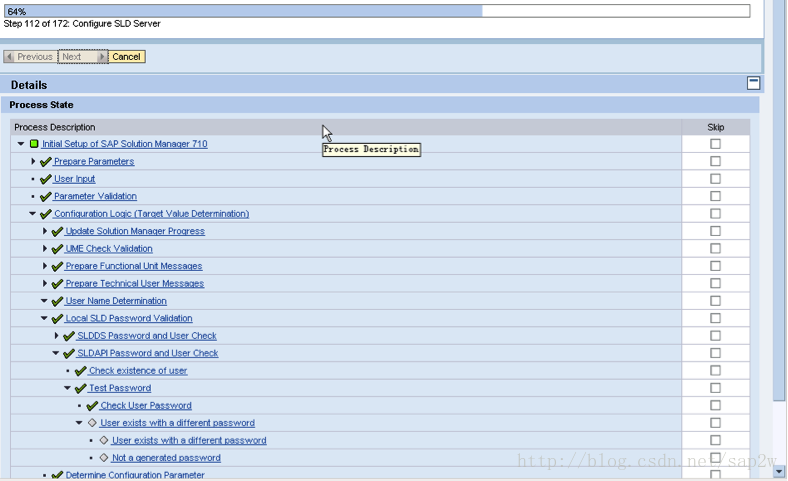Open the Prepare Technical User Messages link
This screenshot has height=481, width=788.
tap(135, 283)
